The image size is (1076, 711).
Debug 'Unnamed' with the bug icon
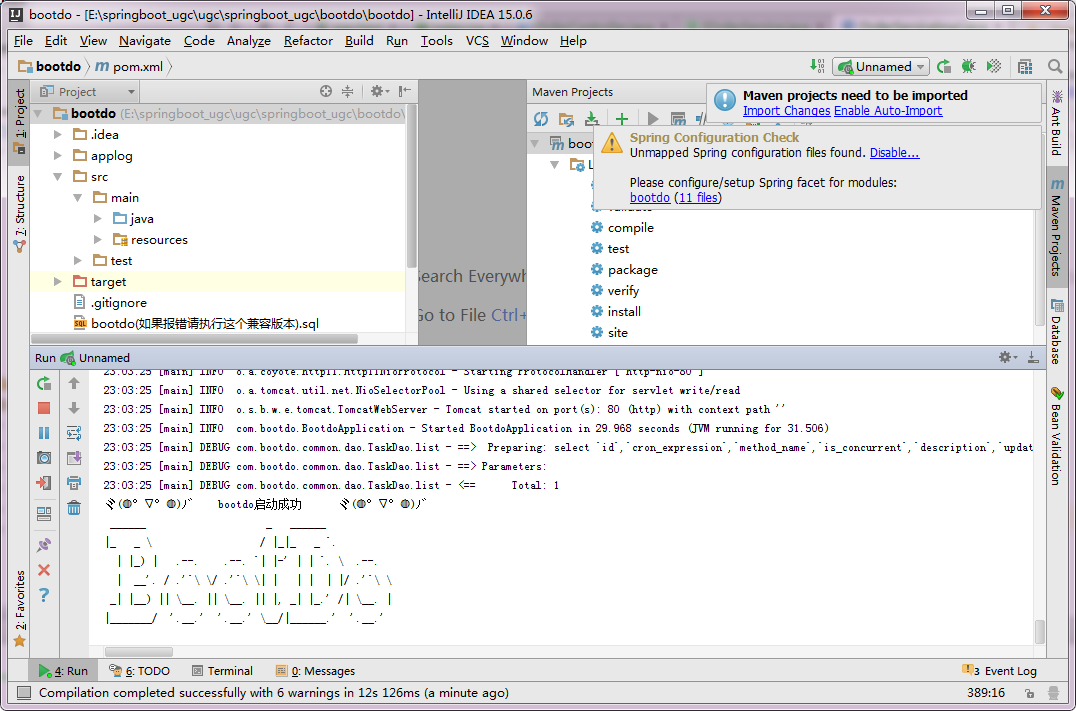968,67
